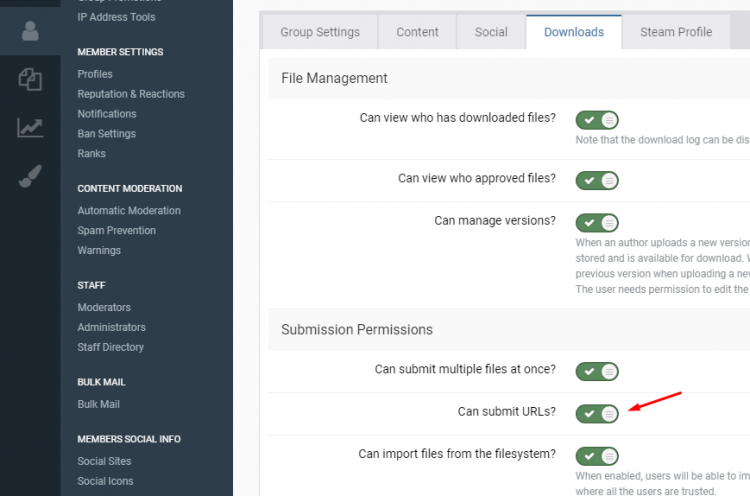Open Automatic Moderation page

tap(129, 211)
